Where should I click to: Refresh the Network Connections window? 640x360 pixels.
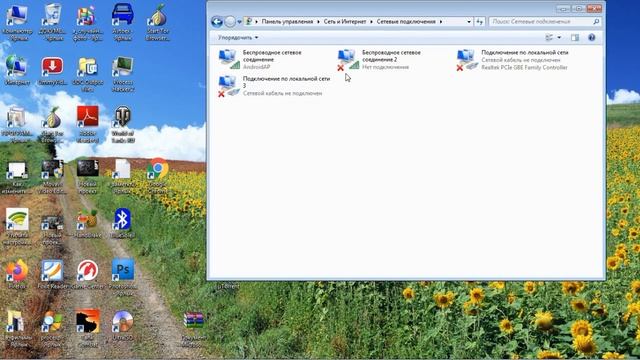pyautogui.click(x=480, y=22)
